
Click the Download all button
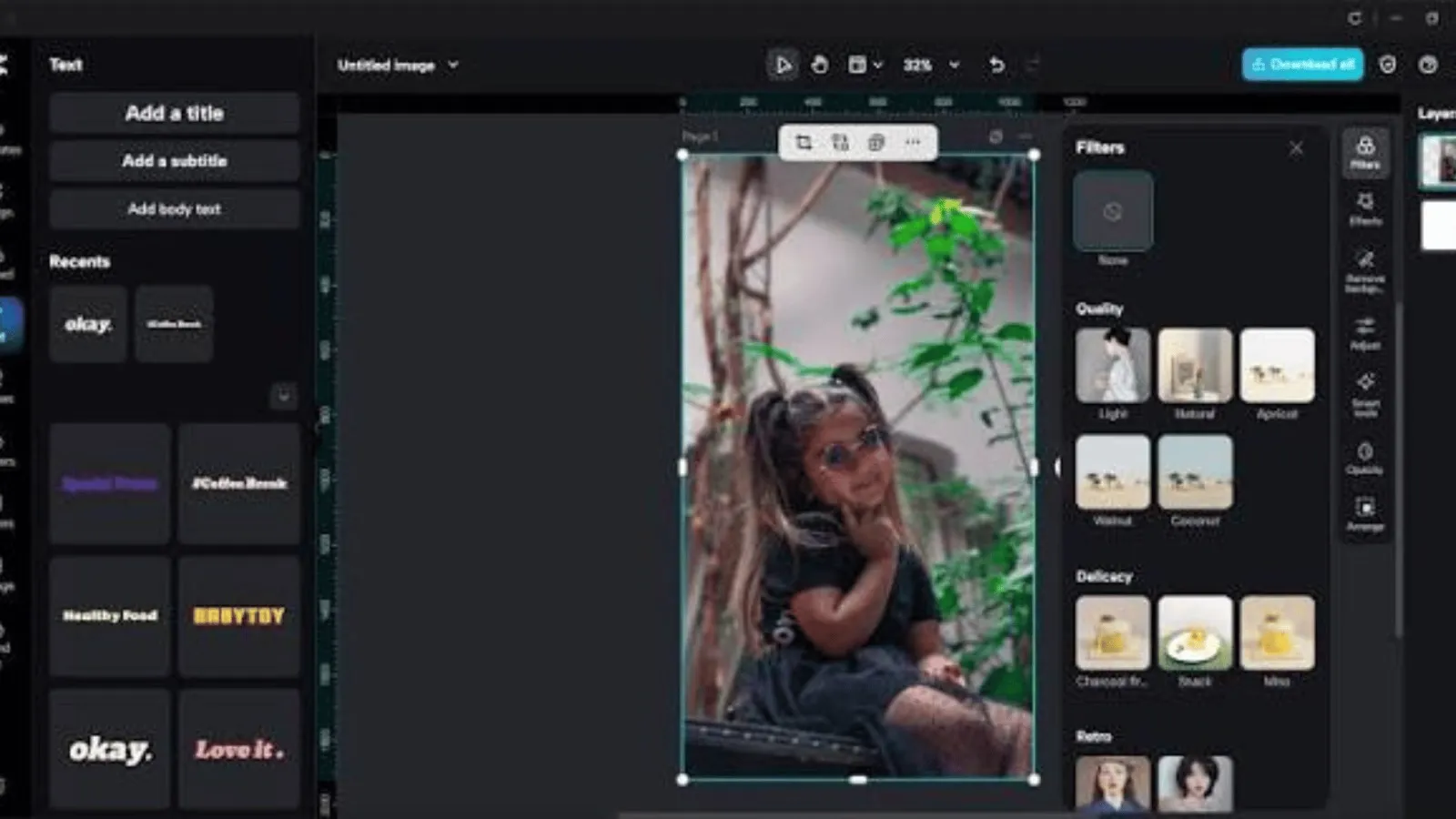coord(1302,65)
